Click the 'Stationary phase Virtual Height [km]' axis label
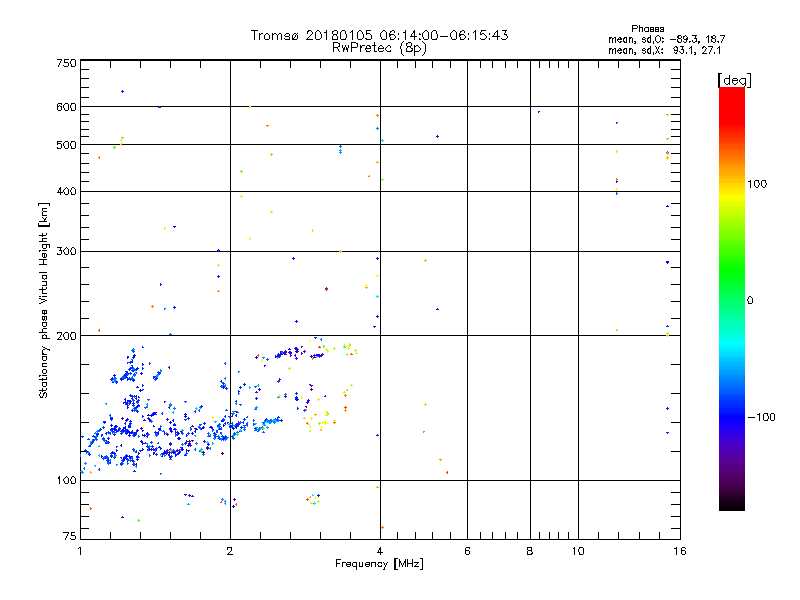The width and height of the screenshot is (800, 600). coord(44,301)
